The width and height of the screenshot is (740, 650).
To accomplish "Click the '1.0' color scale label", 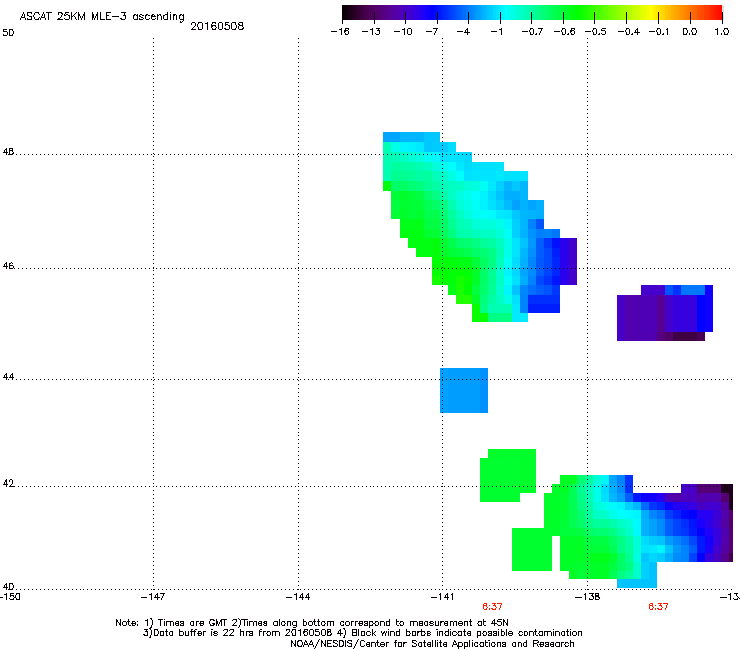I will click(722, 32).
